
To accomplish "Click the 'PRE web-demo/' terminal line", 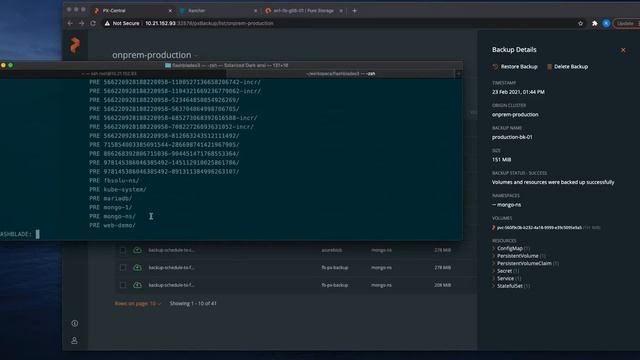I will coord(113,225).
